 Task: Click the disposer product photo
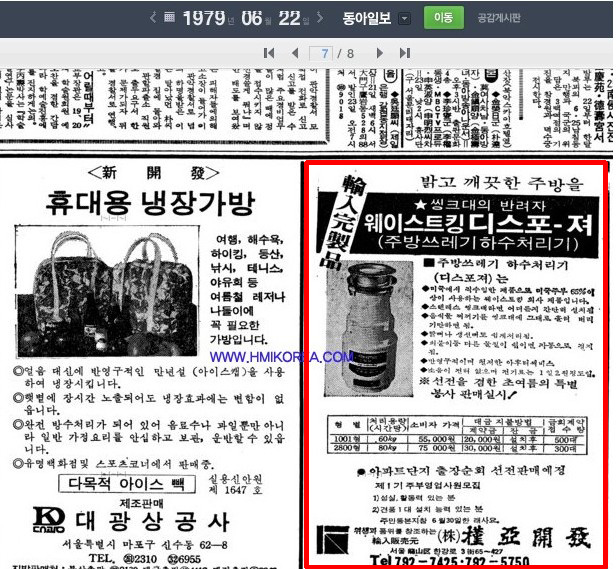(370, 329)
